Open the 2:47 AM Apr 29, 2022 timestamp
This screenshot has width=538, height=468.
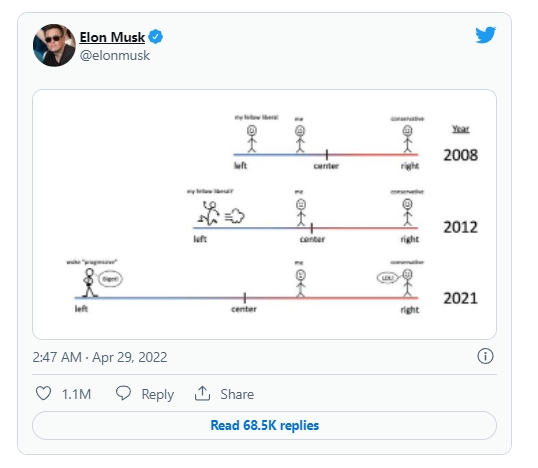[x=100, y=357]
